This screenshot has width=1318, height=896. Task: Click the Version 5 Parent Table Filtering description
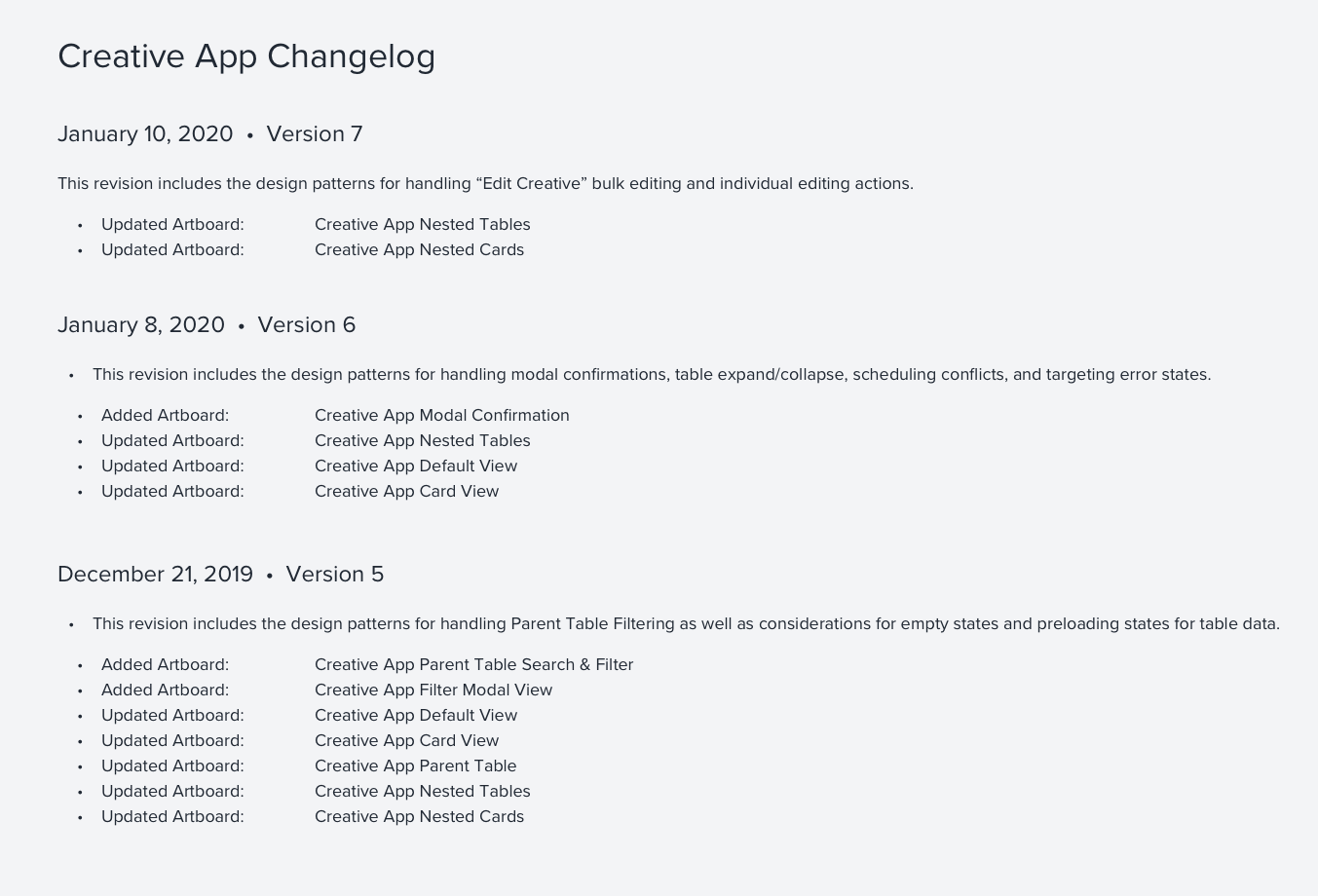pos(686,624)
